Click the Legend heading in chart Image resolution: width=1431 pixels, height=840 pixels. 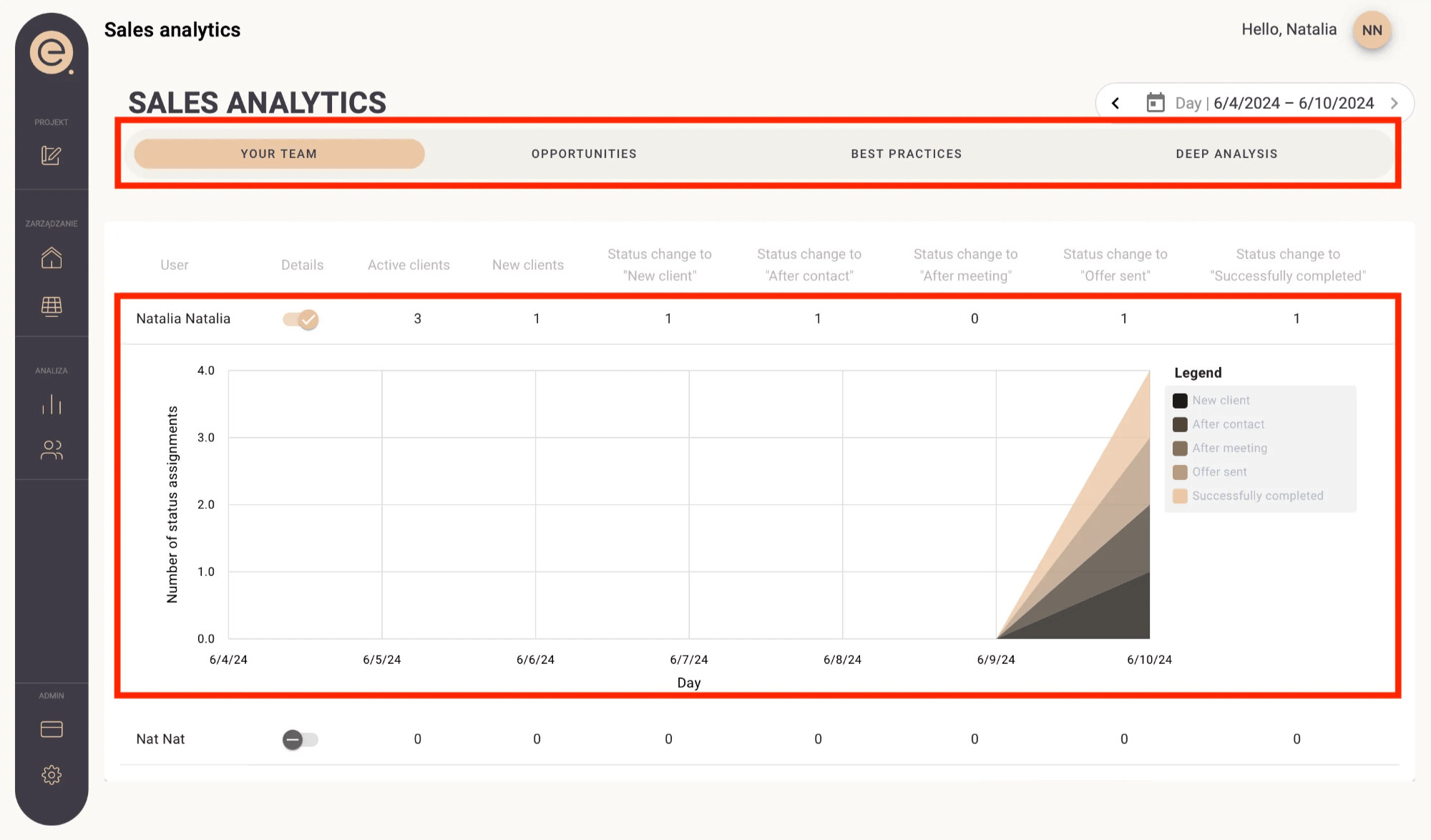tap(1198, 373)
